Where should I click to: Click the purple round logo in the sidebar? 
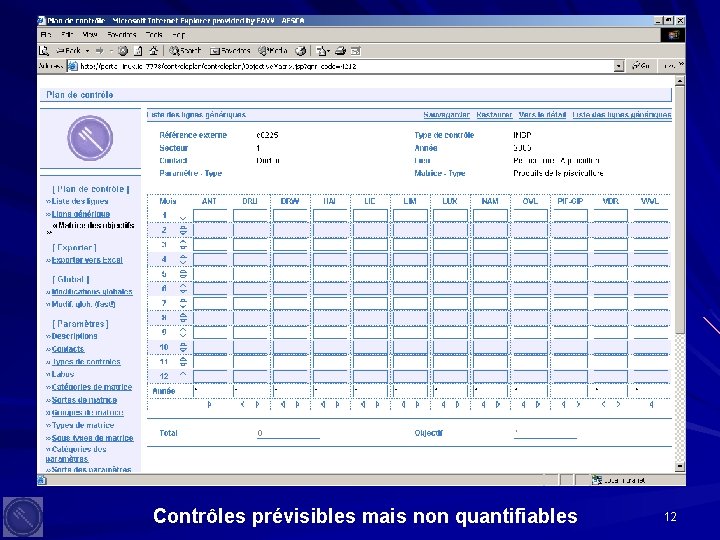point(90,138)
